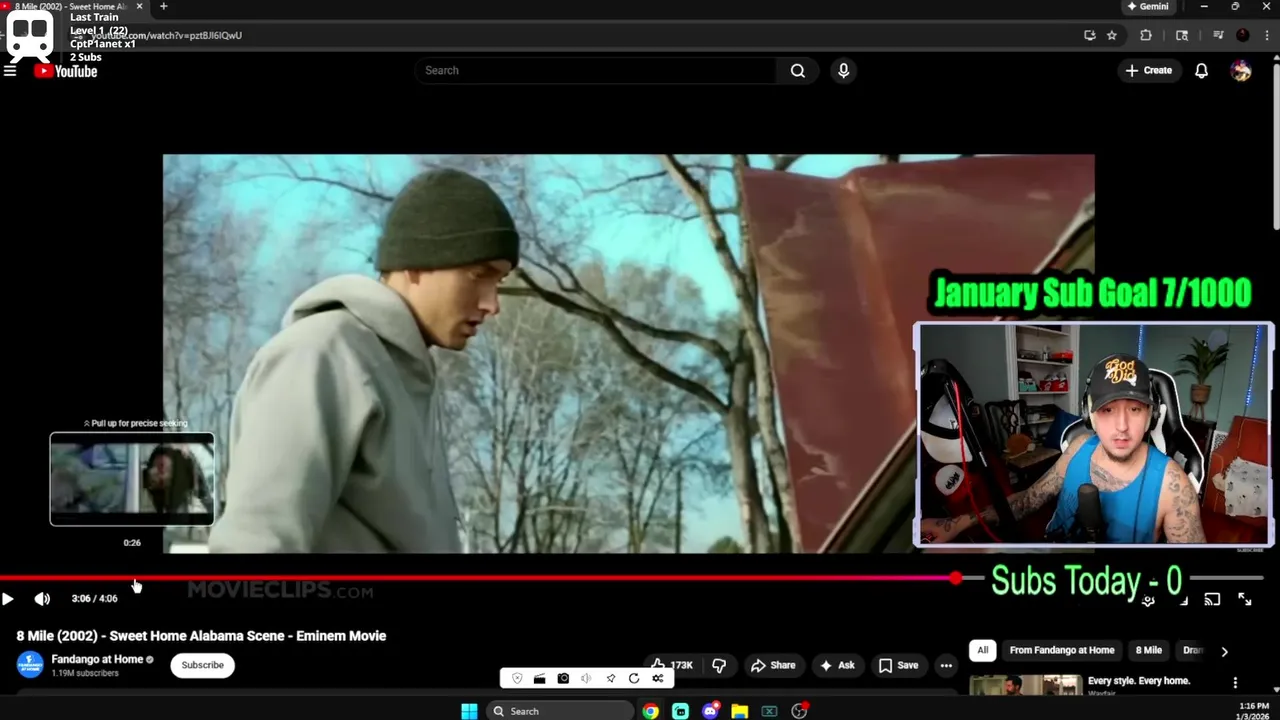Go to YouTube home via the logo
This screenshot has width=1280, height=720.
coord(66,71)
